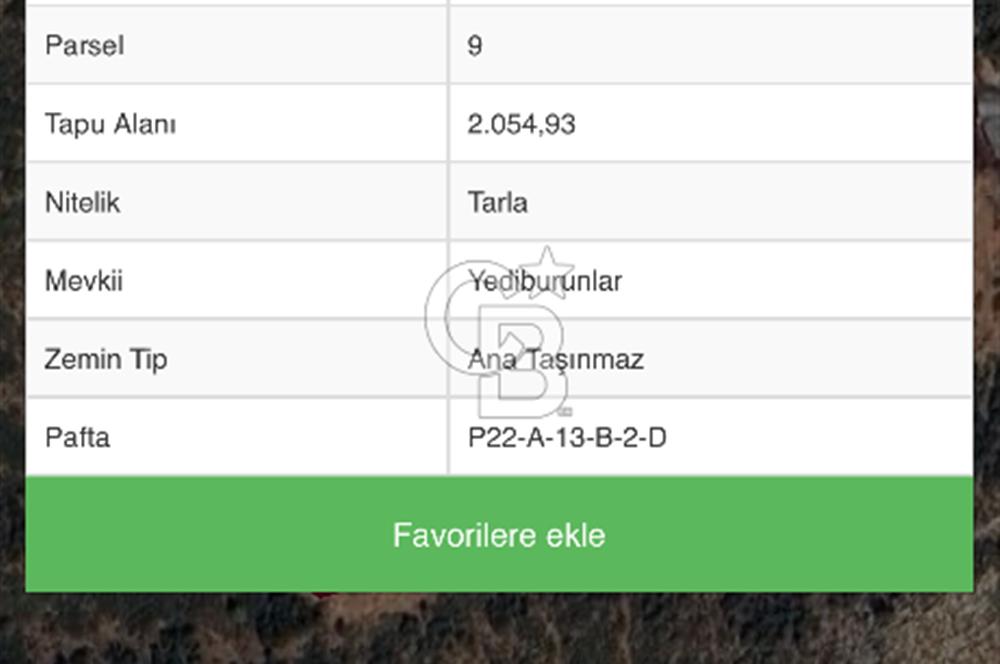Viewport: 1000px width, 664px height.
Task: Click the area value 2.054,93
Action: pos(521,124)
